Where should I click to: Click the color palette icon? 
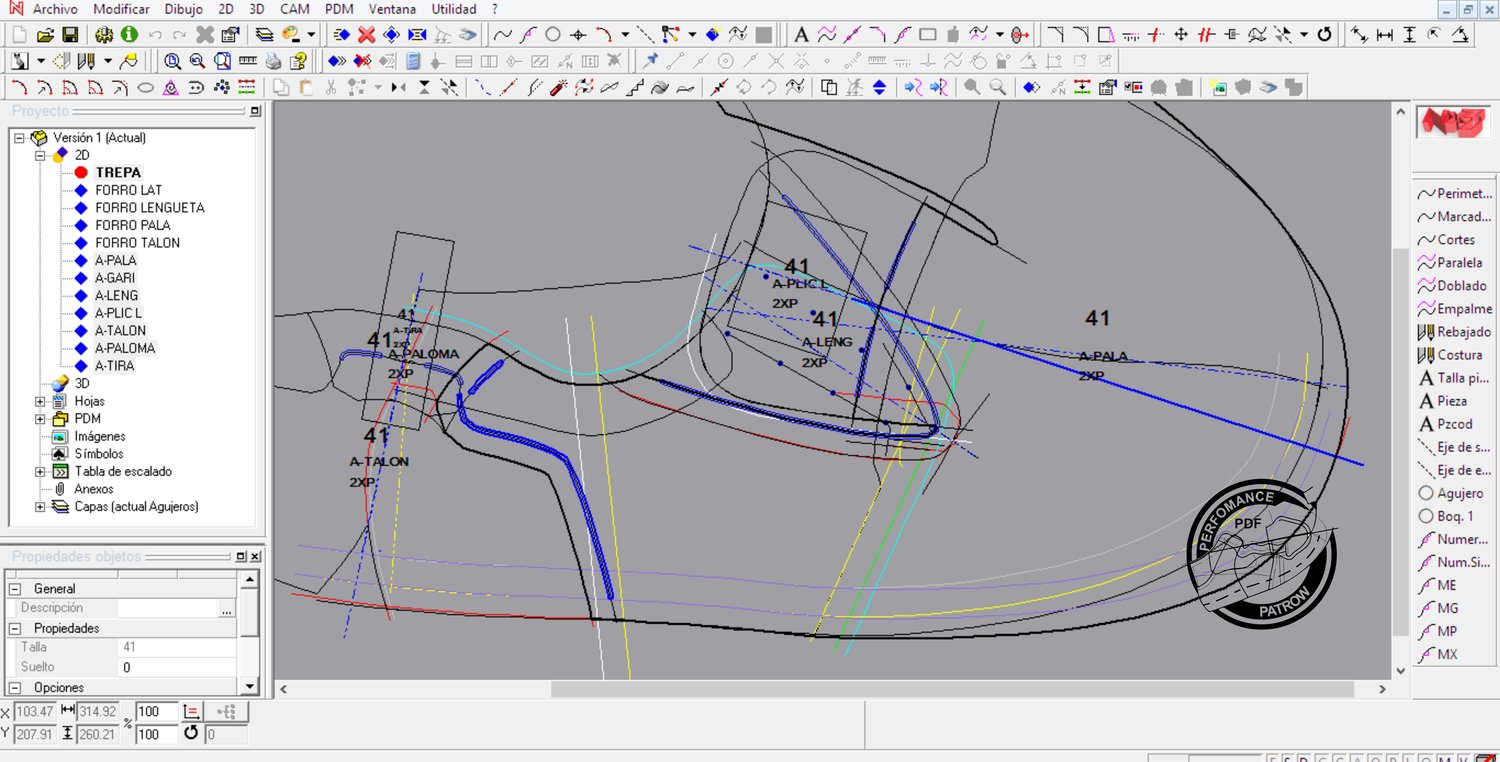[x=292, y=35]
